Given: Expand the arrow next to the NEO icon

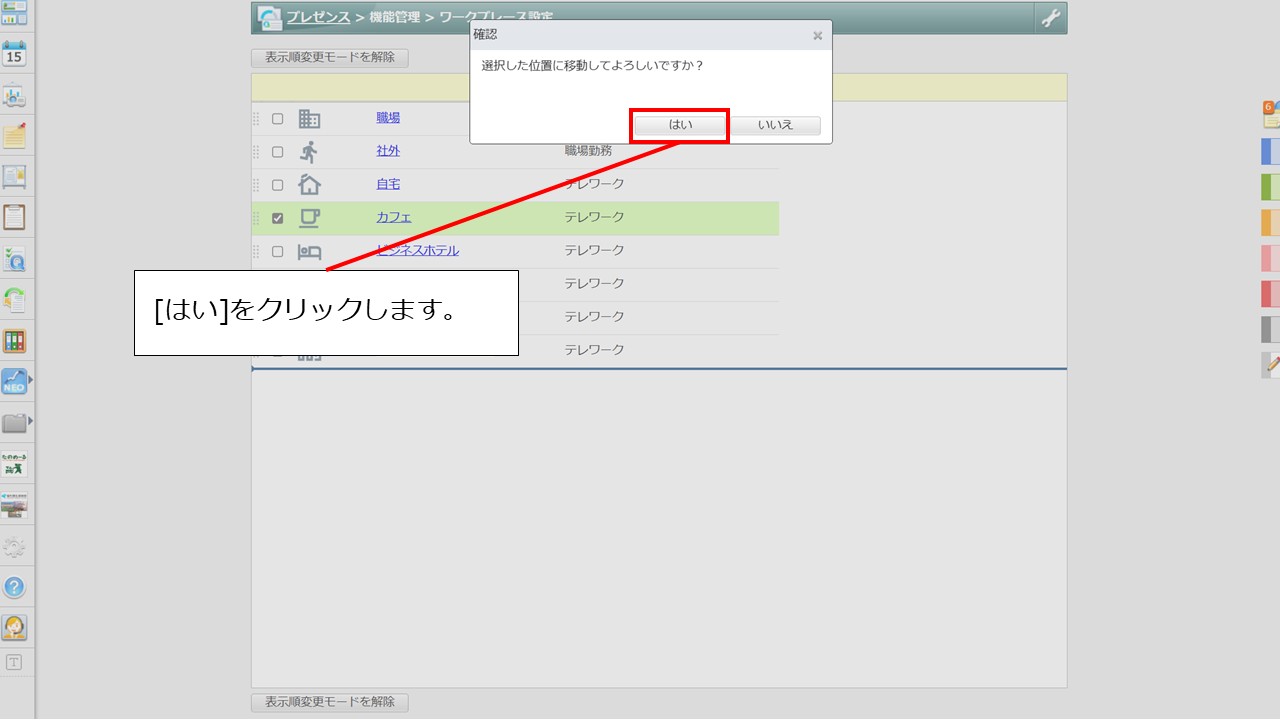Looking at the screenshot, I should coord(29,382).
